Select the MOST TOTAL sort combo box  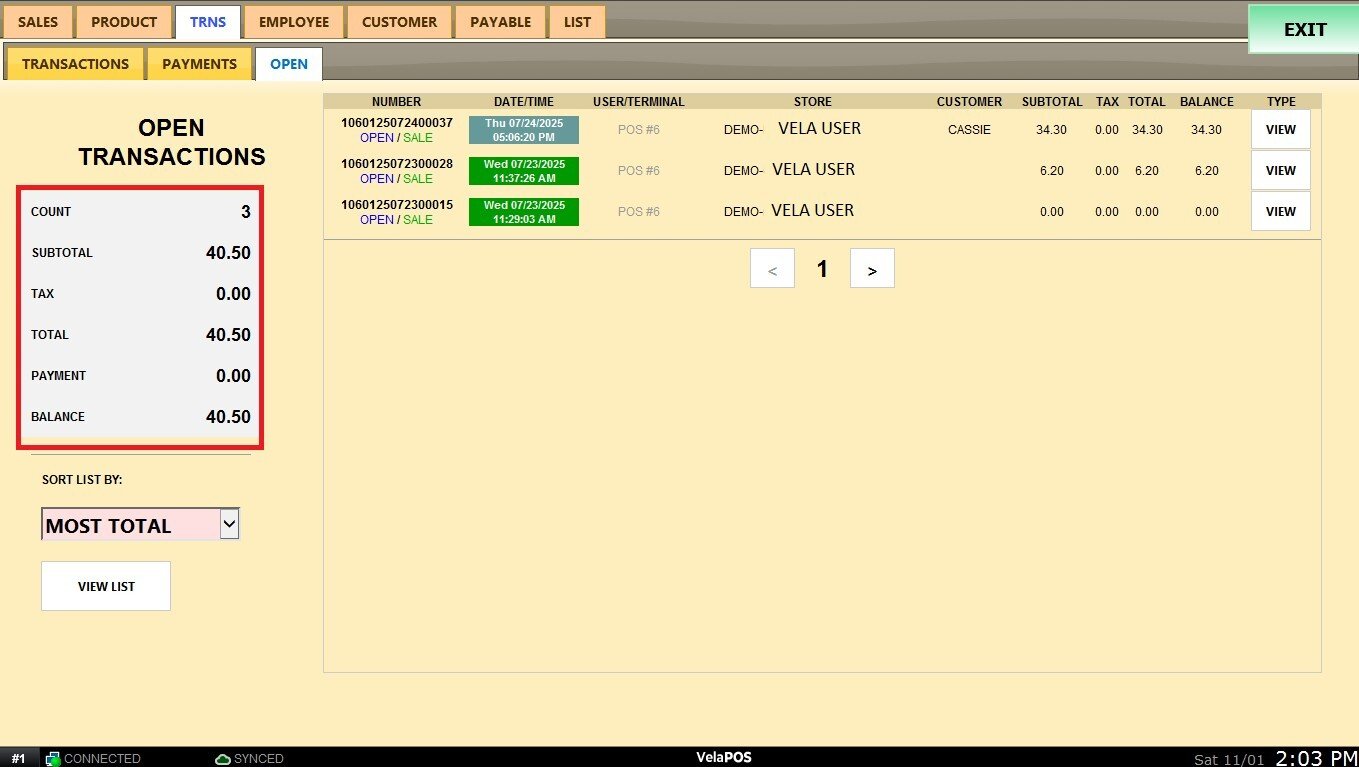[130, 525]
